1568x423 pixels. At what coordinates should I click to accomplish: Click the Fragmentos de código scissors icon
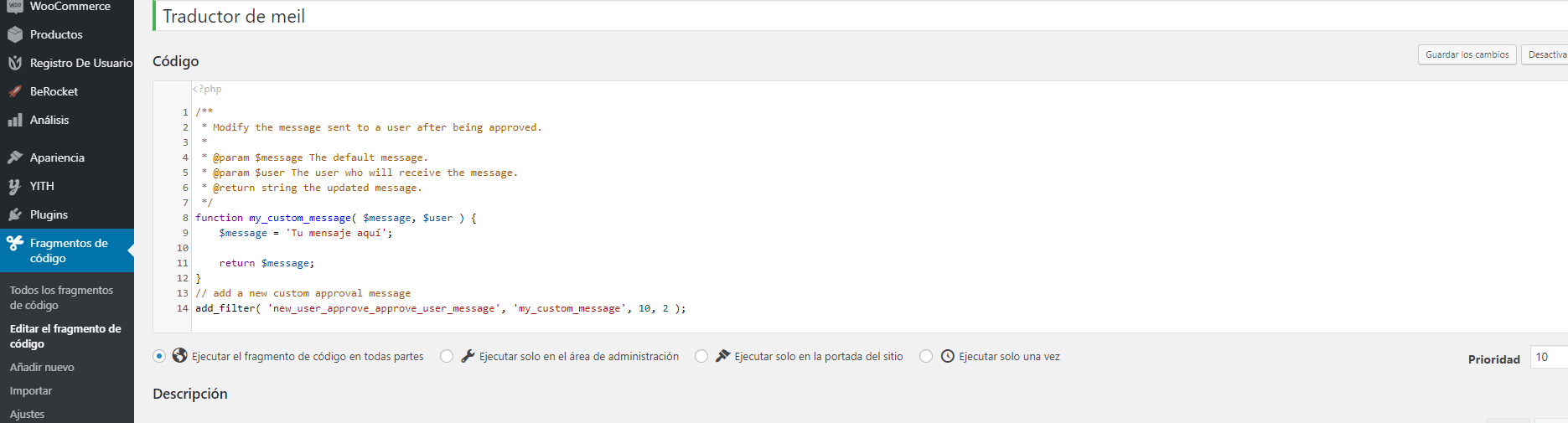pos(15,243)
